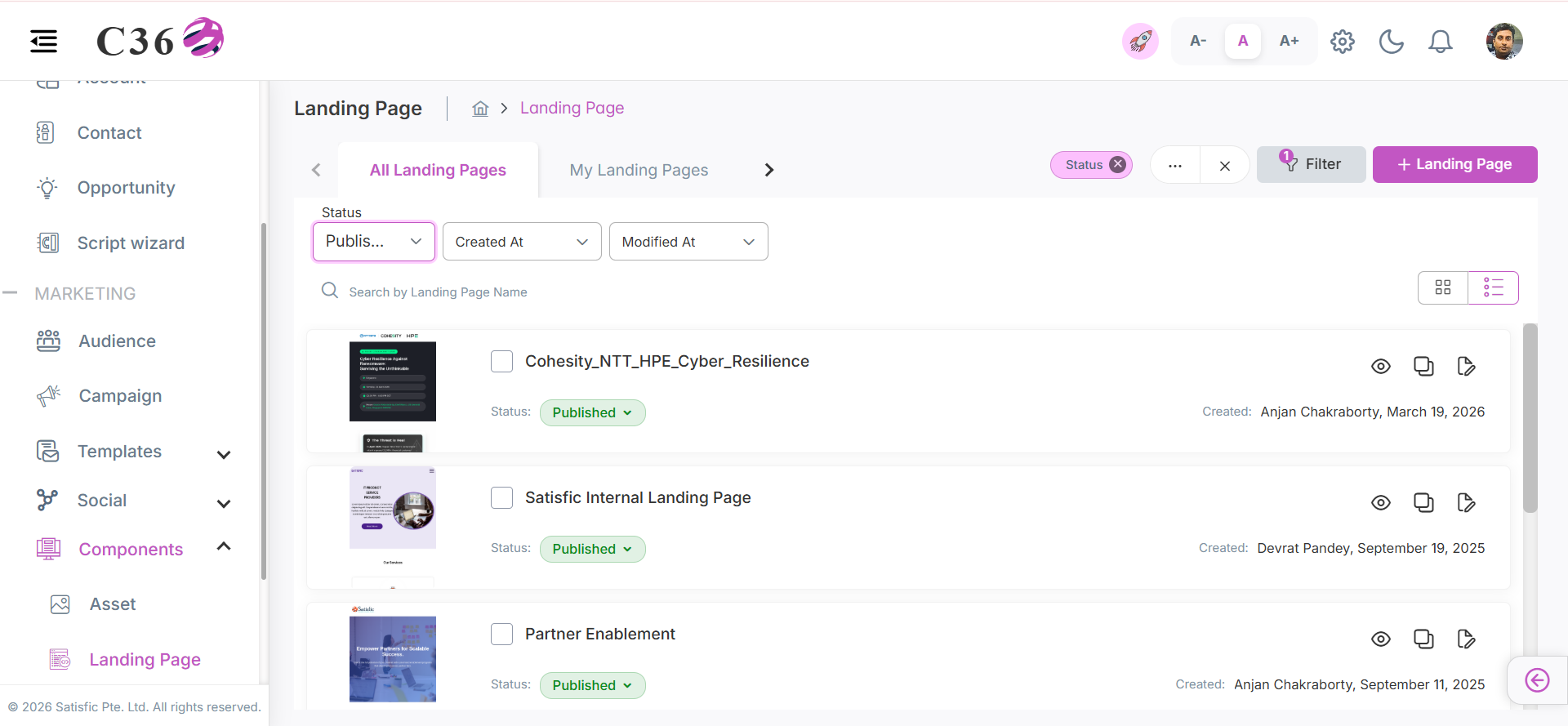Expand the Templates submenu arrow
Viewport: 1568px width, 726px height.
pos(224,455)
